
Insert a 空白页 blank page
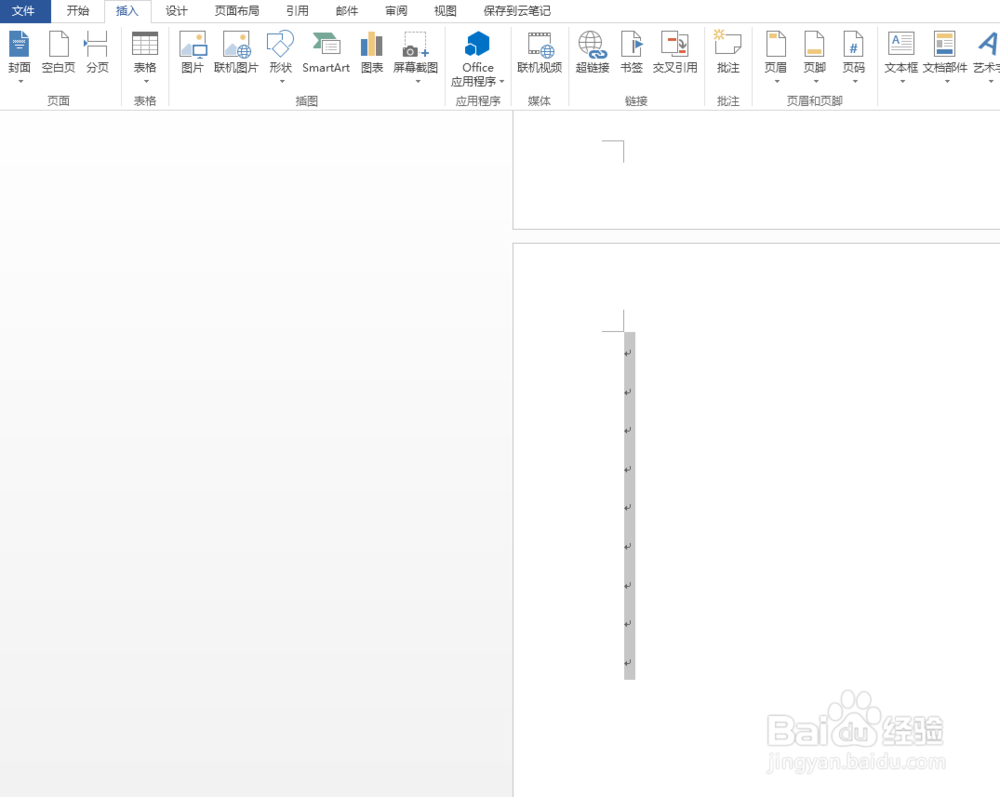[58, 53]
